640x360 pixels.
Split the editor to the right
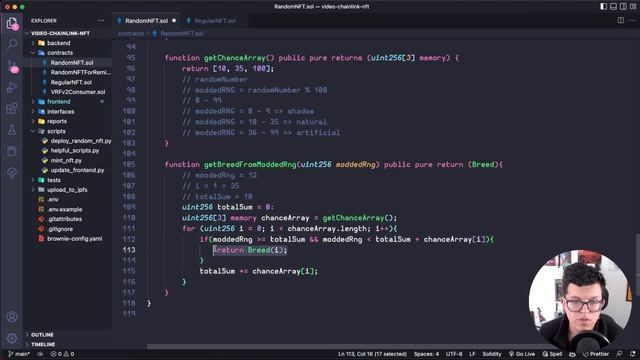point(620,20)
